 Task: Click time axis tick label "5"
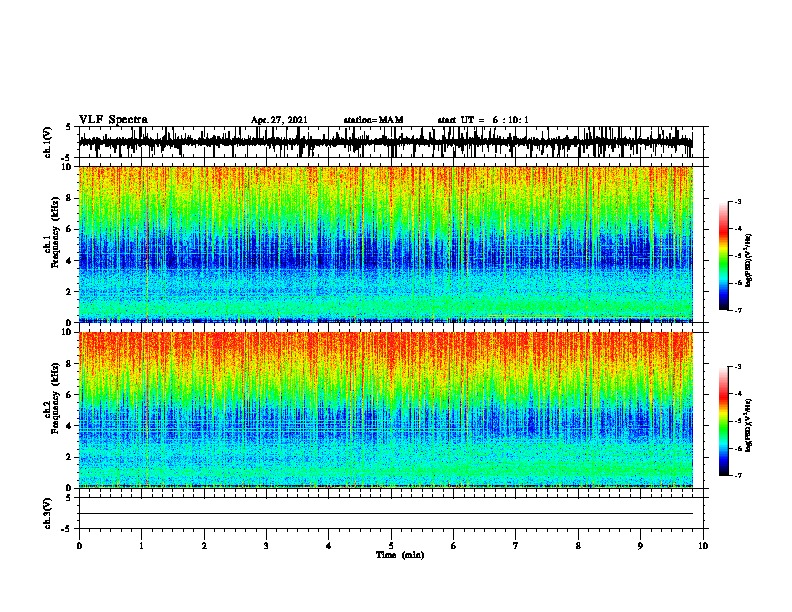tap(391, 546)
